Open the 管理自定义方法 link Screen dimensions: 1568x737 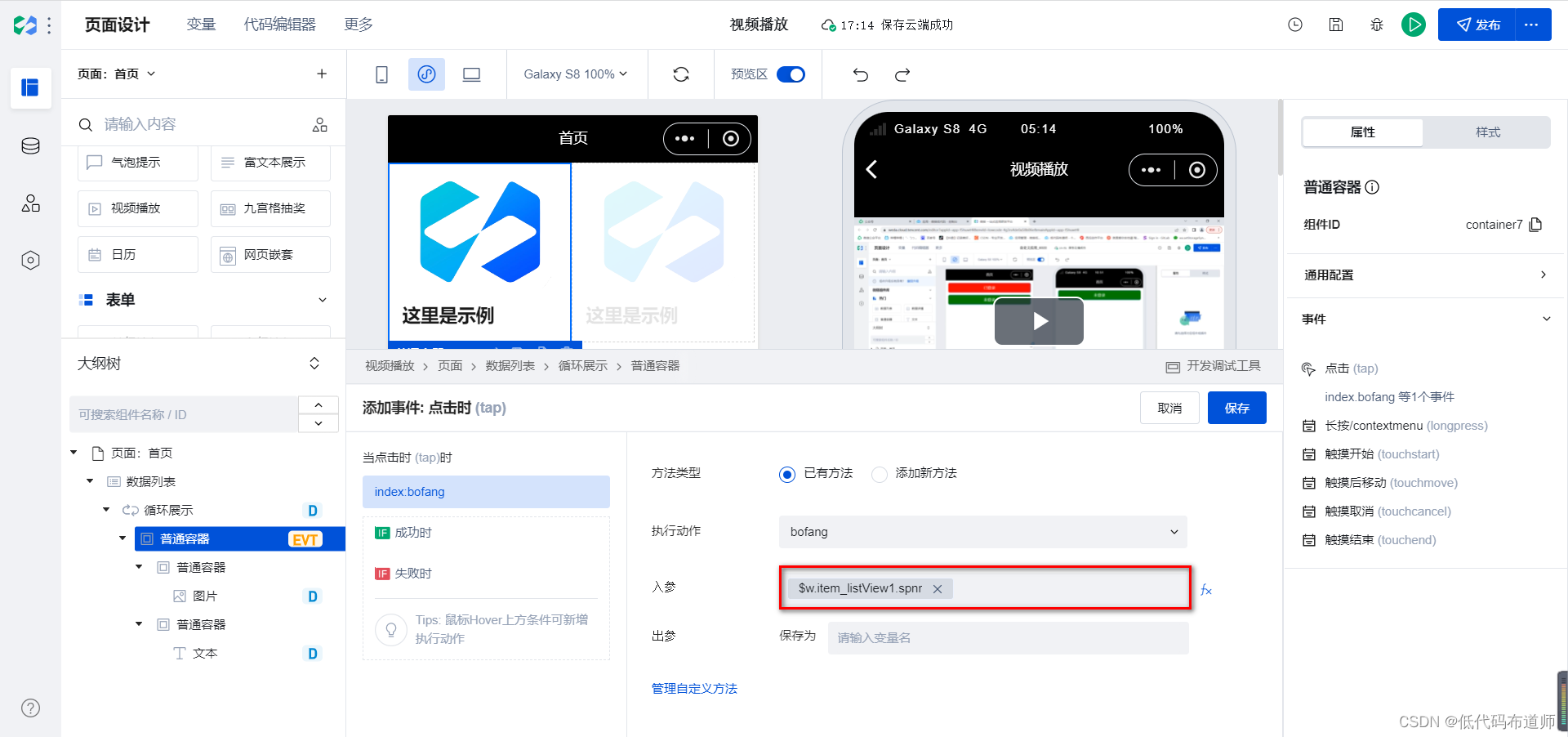[x=694, y=689]
